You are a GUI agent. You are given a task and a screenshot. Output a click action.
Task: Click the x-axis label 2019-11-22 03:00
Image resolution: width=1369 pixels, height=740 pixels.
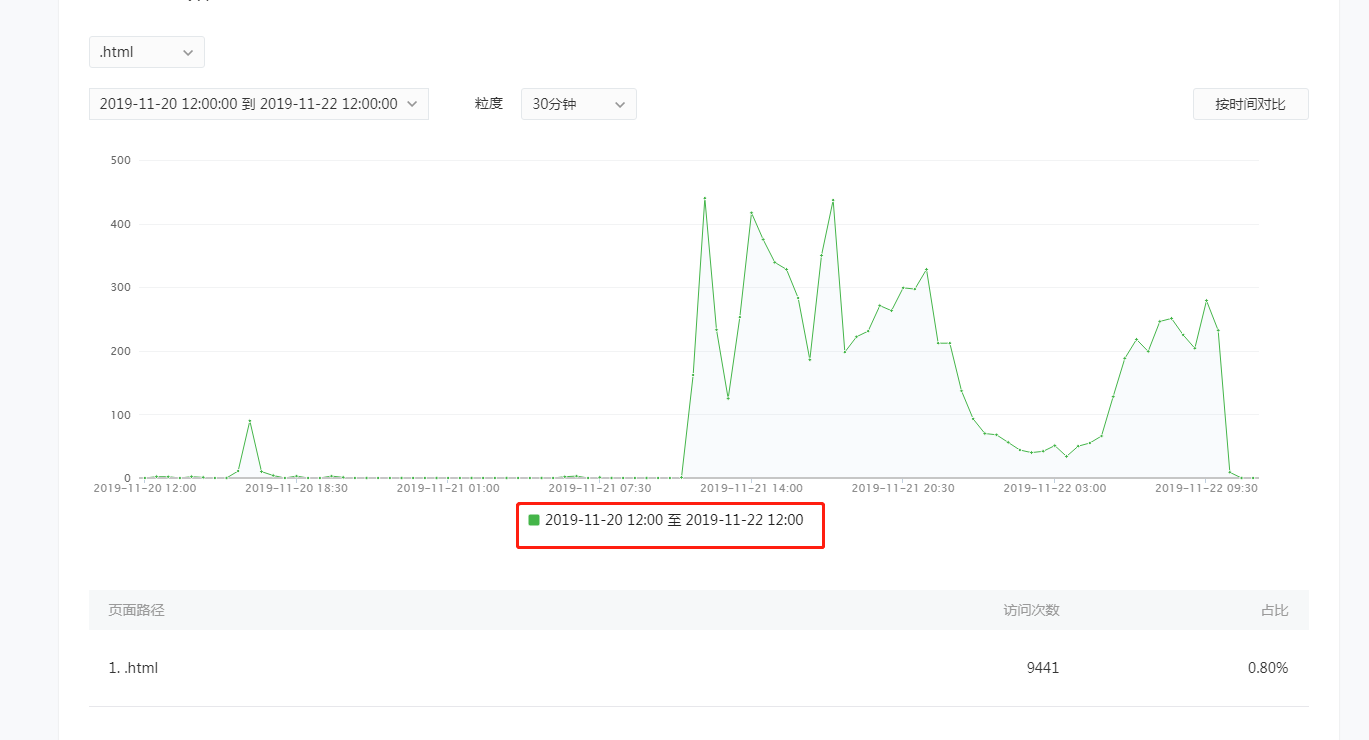click(x=1055, y=488)
